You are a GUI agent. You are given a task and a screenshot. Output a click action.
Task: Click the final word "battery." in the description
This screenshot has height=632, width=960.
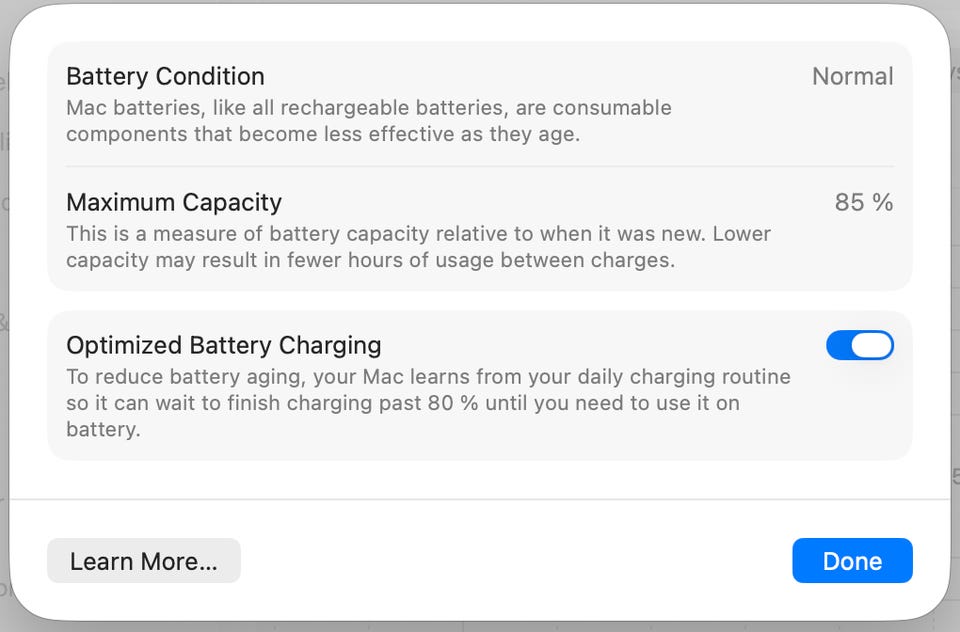tap(103, 429)
